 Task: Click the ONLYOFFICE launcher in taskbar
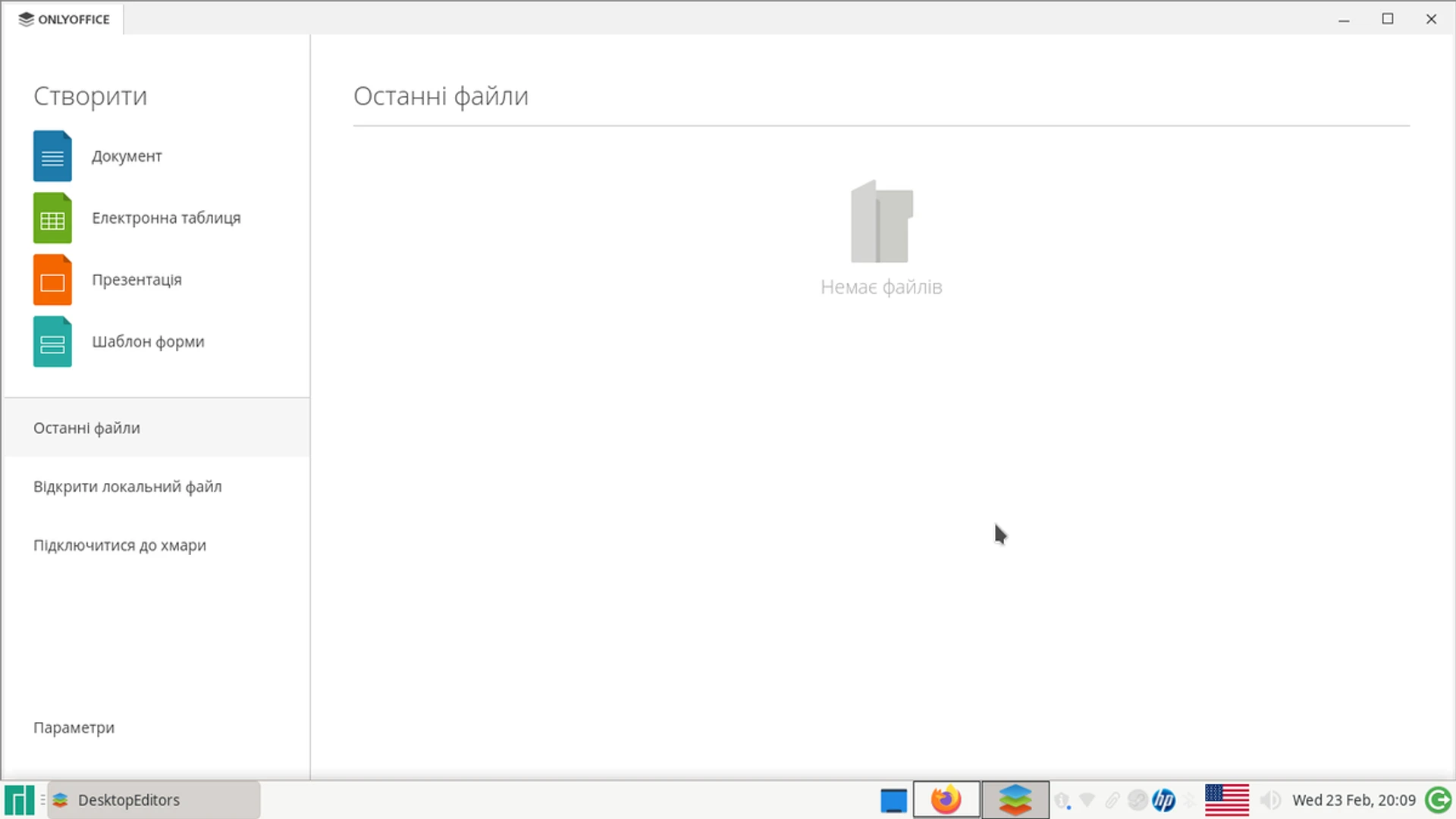[1015, 800]
